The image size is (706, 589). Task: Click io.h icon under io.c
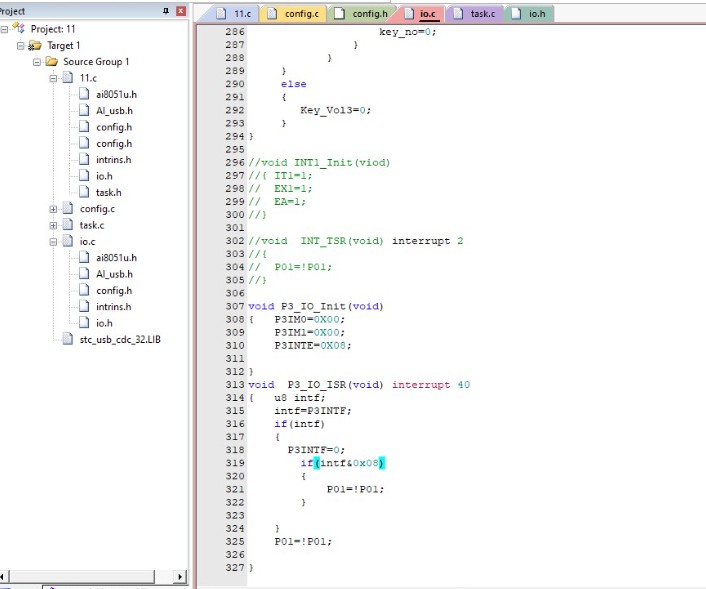84,322
